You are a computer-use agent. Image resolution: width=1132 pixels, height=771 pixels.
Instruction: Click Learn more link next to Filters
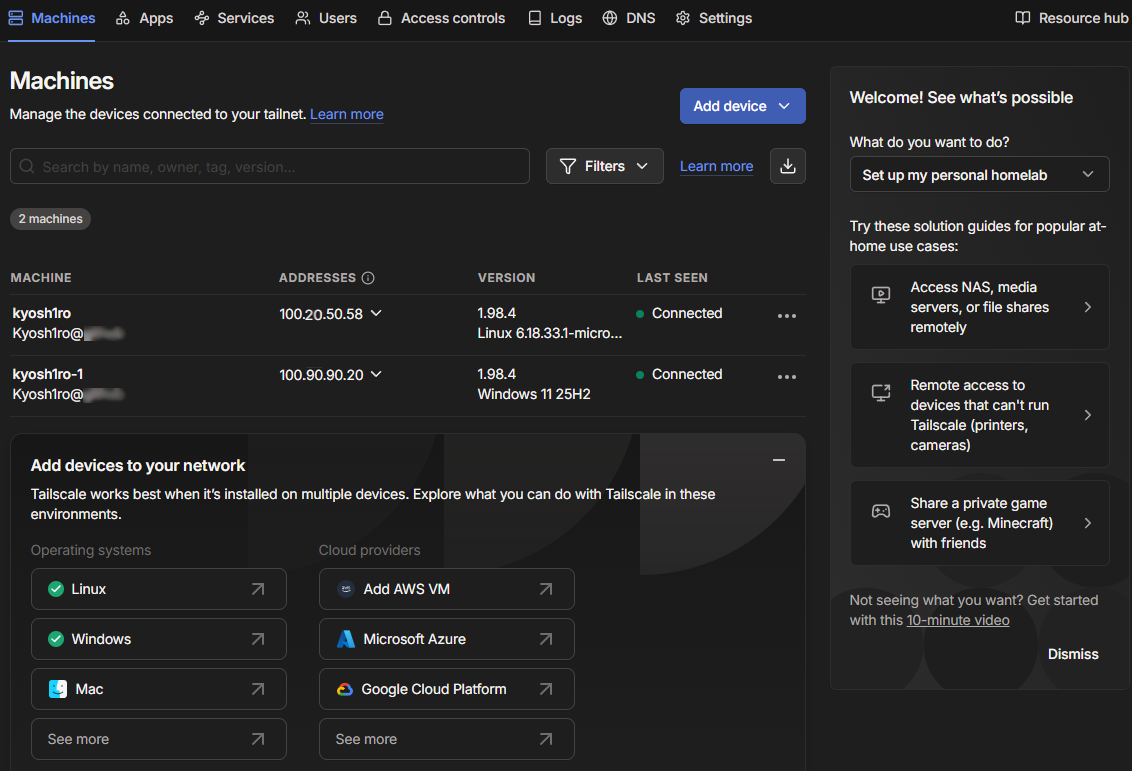(x=716, y=166)
